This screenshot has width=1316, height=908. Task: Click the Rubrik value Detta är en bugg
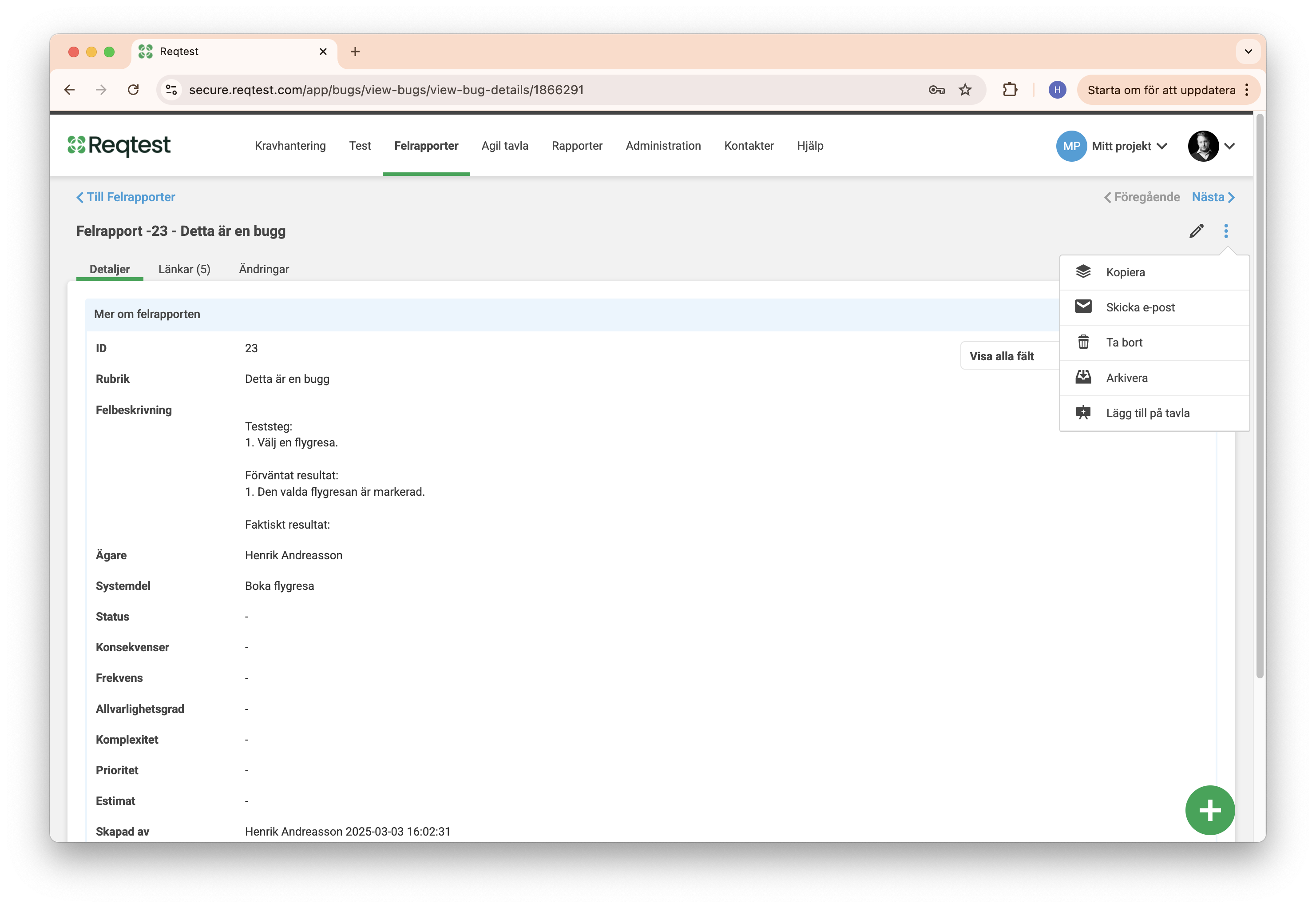287,379
